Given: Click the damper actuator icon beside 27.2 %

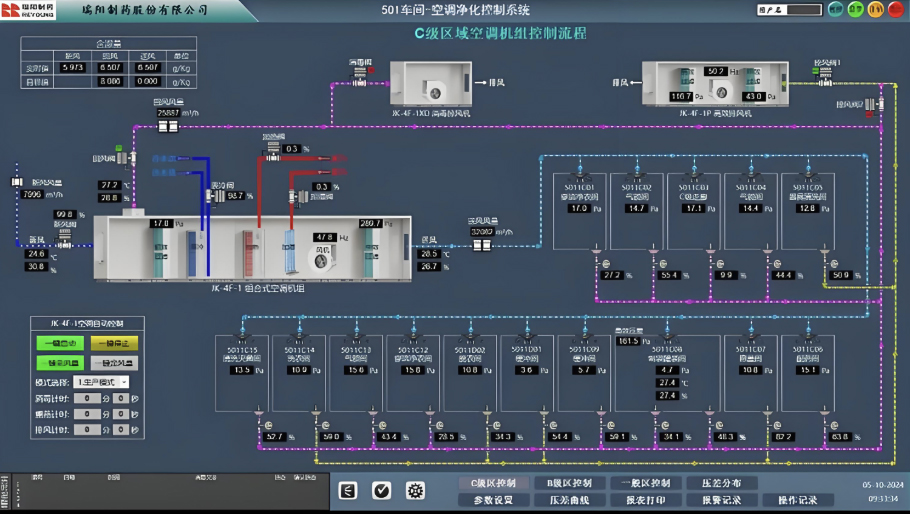Looking at the screenshot, I should [x=605, y=264].
